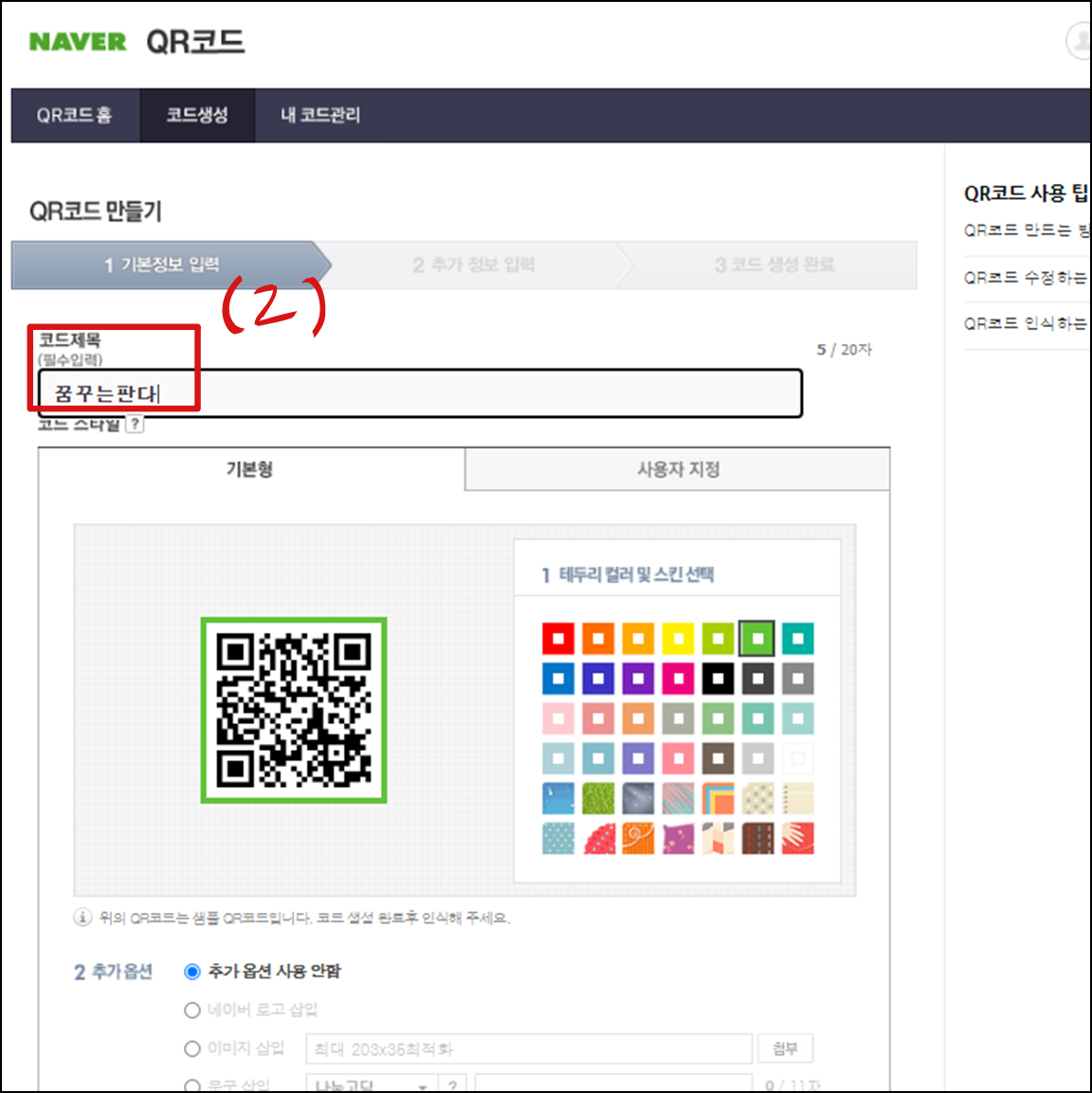The height and width of the screenshot is (1093, 1092).
Task: Click the sample QR code preview image
Action: point(294,710)
